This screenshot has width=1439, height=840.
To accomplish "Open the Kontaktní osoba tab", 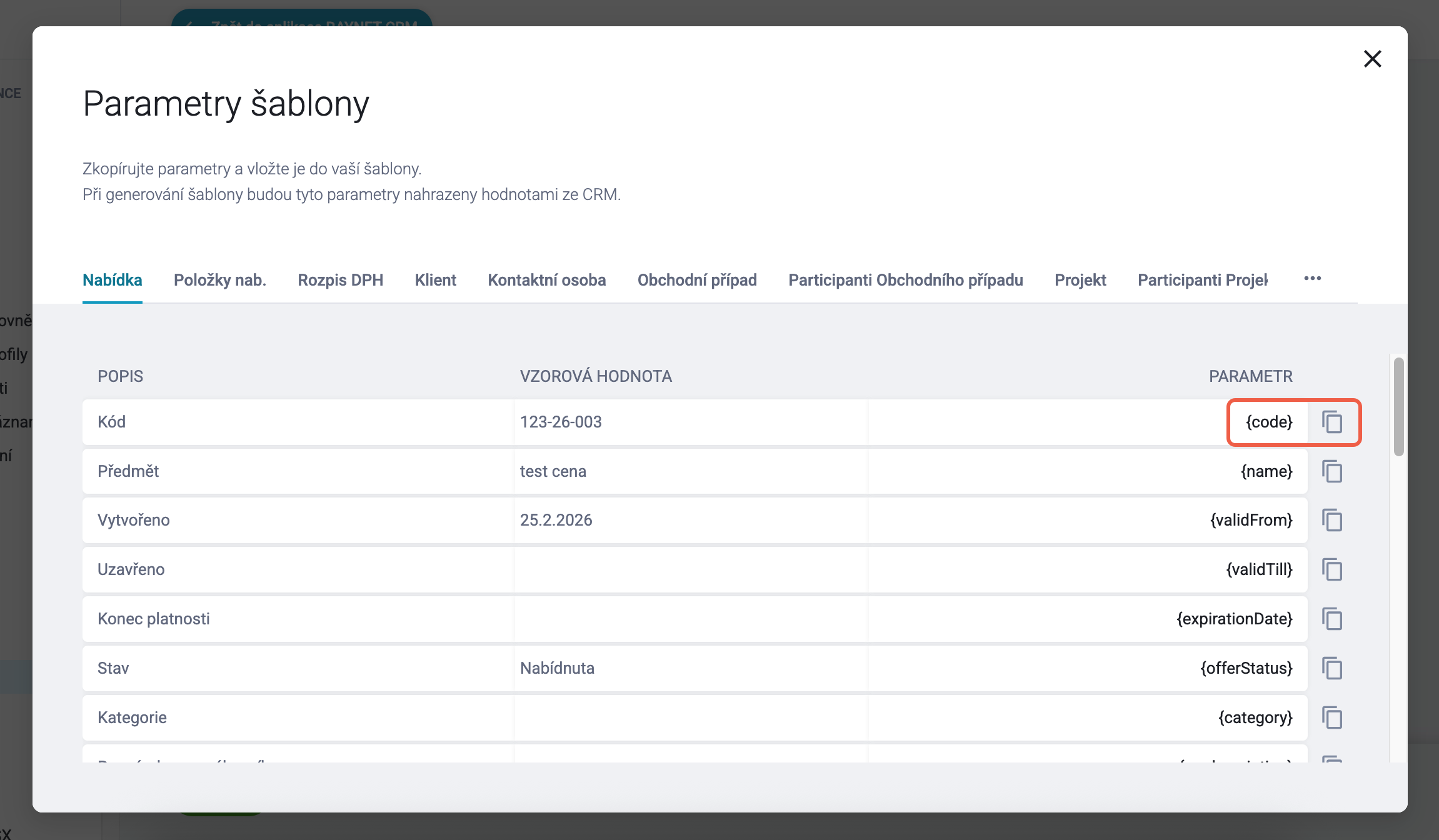I will pyautogui.click(x=547, y=280).
